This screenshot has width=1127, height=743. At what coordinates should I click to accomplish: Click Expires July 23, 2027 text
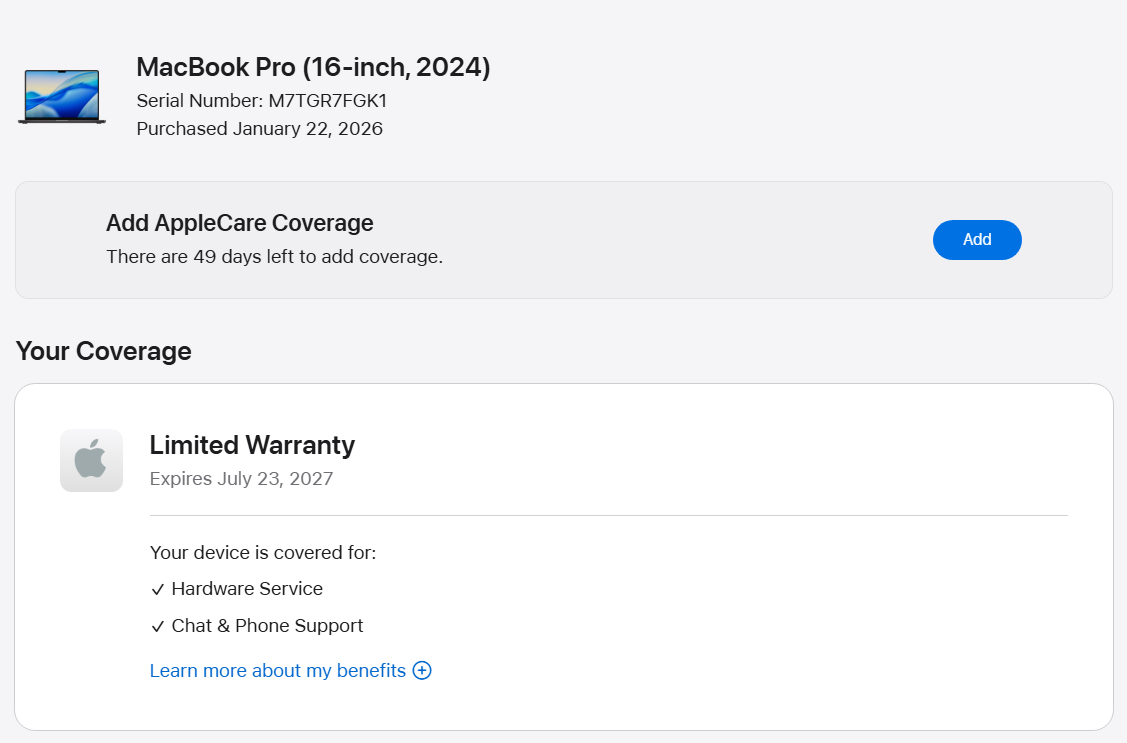click(x=242, y=479)
